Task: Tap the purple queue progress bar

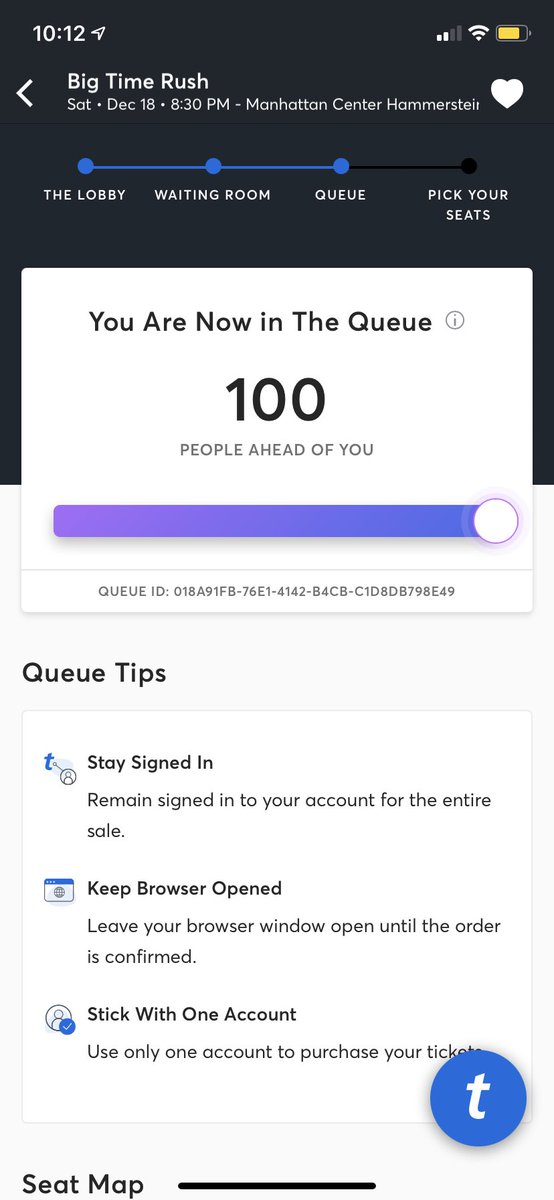Action: click(268, 521)
